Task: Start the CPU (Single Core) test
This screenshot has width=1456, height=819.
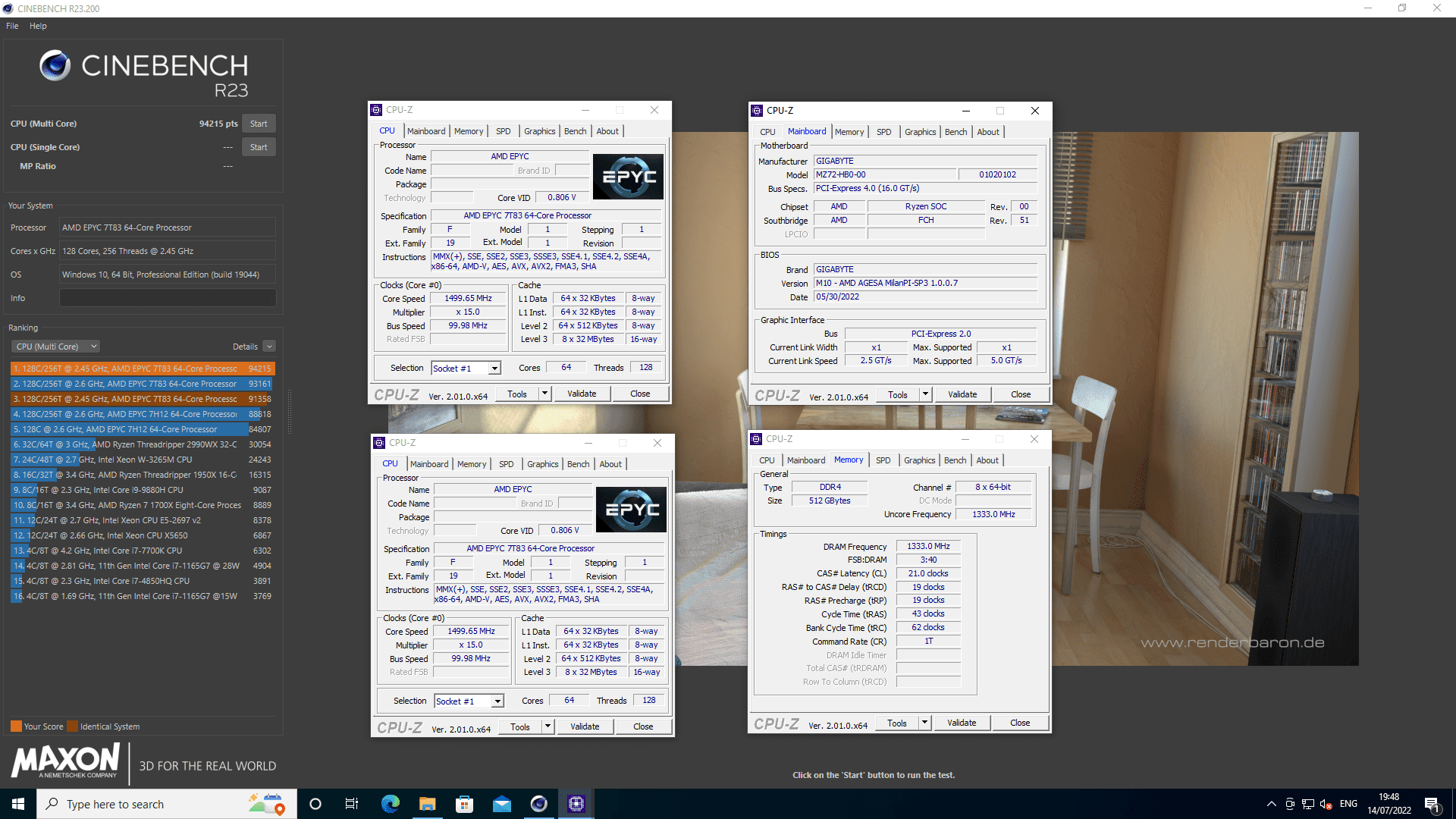Action: point(259,147)
